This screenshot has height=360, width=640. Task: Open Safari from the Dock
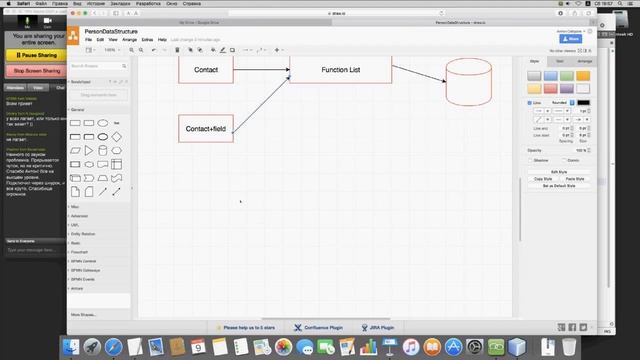point(113,347)
